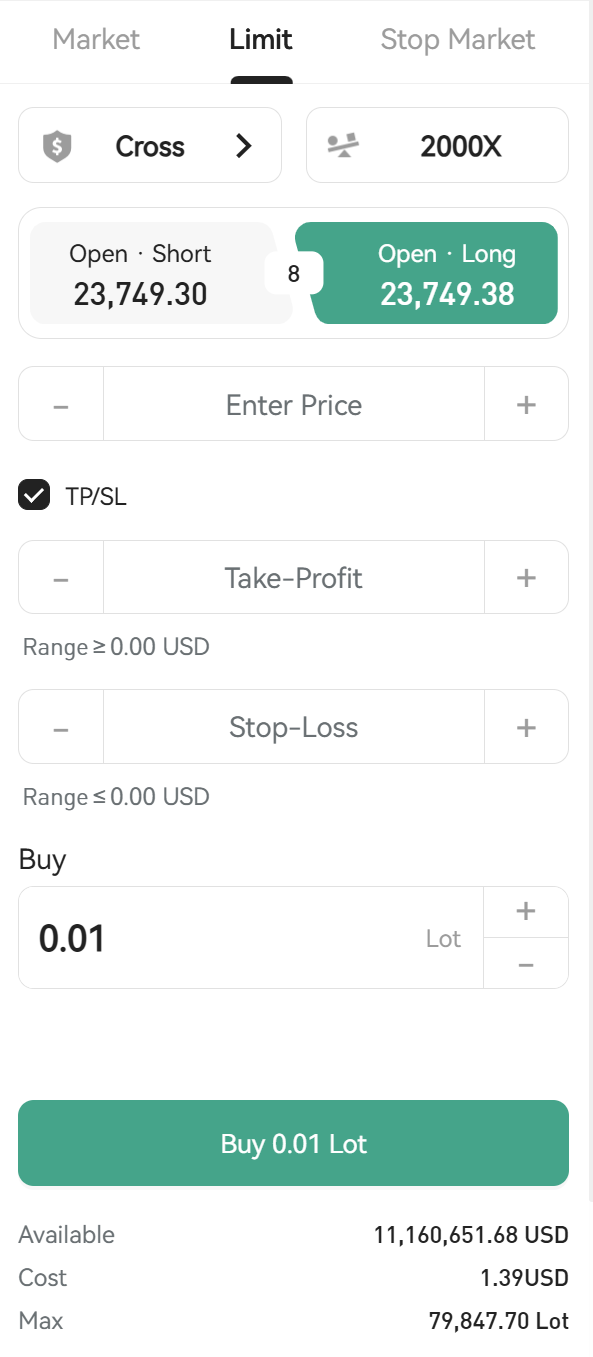Image resolution: width=593 pixels, height=1357 pixels.
Task: Open the Cross margin mode selector
Action: point(150,146)
